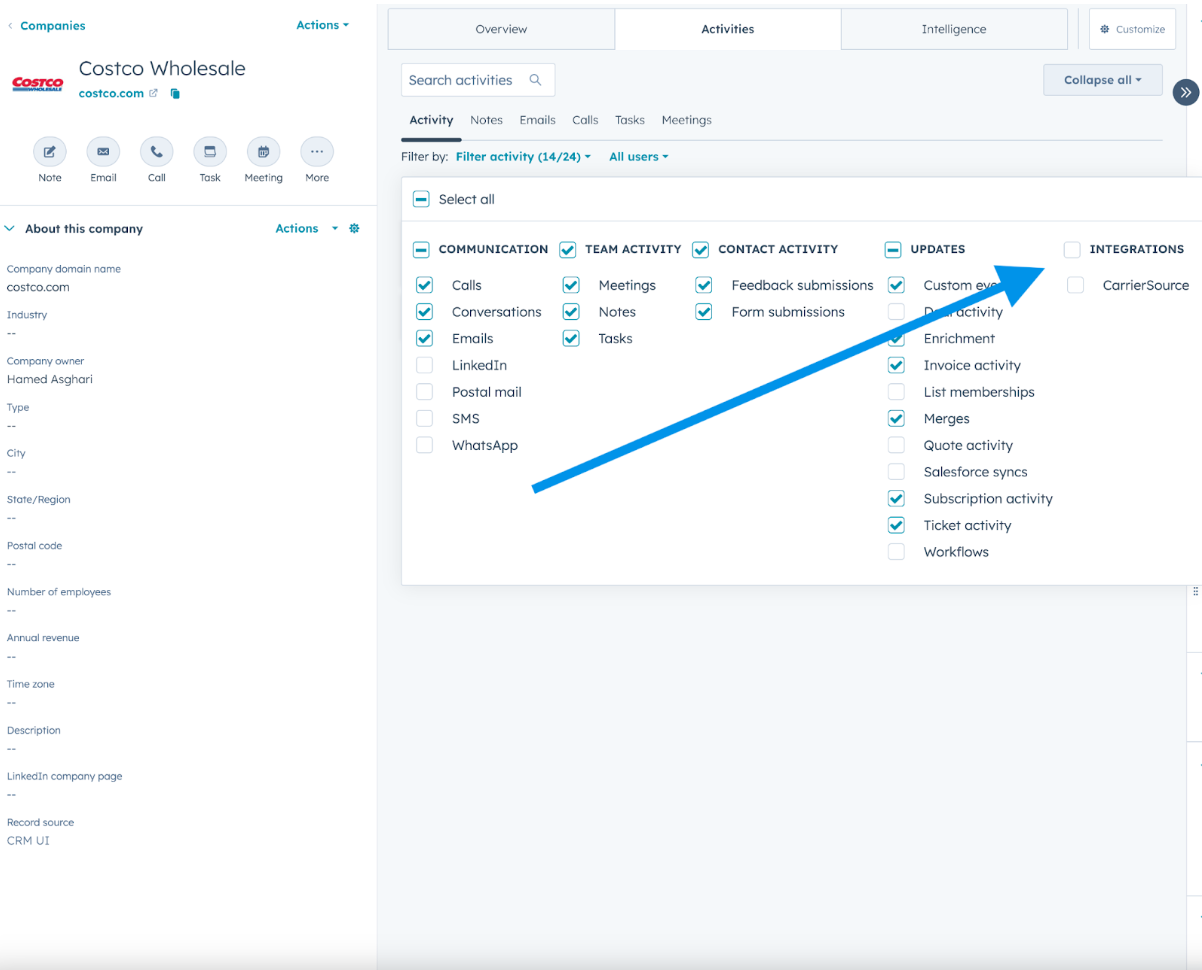Uncheck the Merges checkbox
1202x970 pixels.
896,418
